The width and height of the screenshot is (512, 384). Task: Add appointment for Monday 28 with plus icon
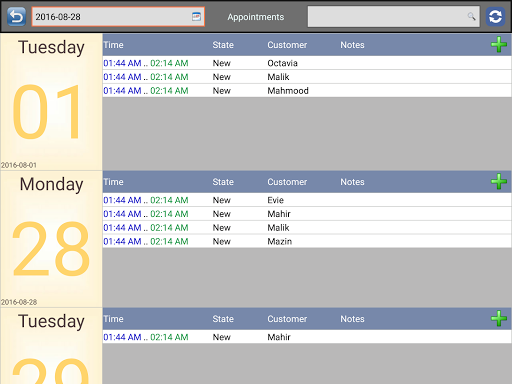click(x=499, y=182)
